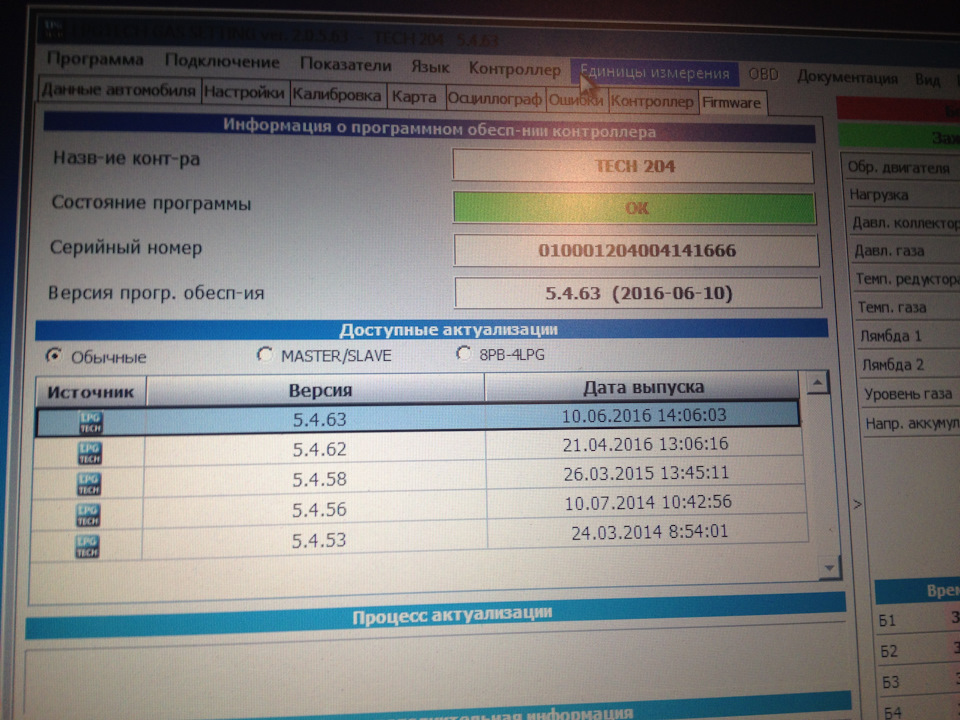Select firmware version 5.4.62 cell
Image resolution: width=960 pixels, height=720 pixels.
click(x=317, y=449)
